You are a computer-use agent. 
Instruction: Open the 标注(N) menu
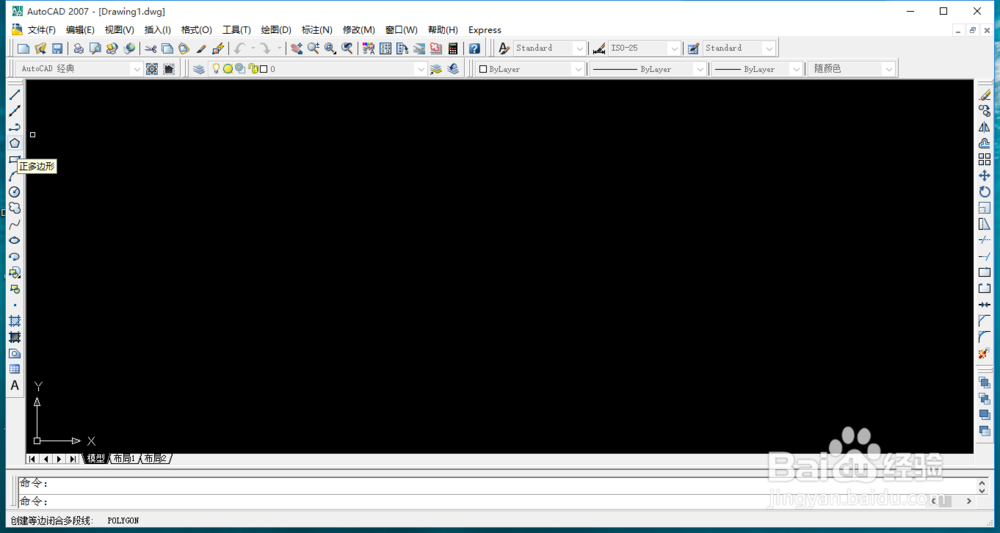click(x=317, y=30)
